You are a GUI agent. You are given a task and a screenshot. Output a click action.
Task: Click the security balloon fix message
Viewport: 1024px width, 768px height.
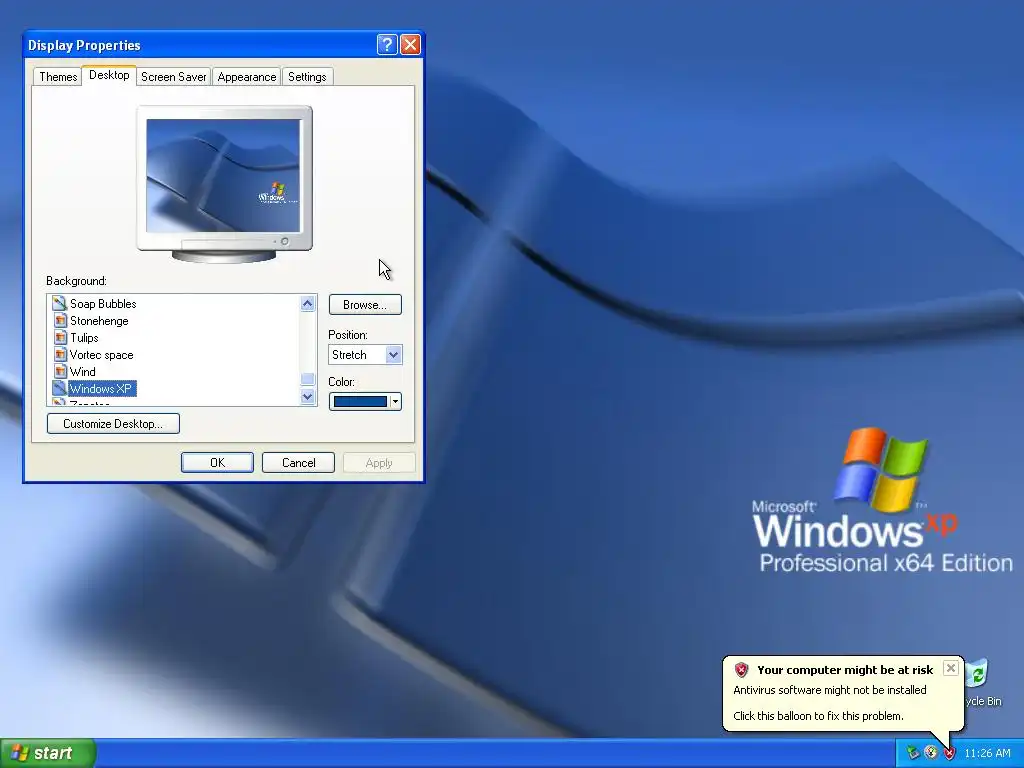click(x=818, y=716)
